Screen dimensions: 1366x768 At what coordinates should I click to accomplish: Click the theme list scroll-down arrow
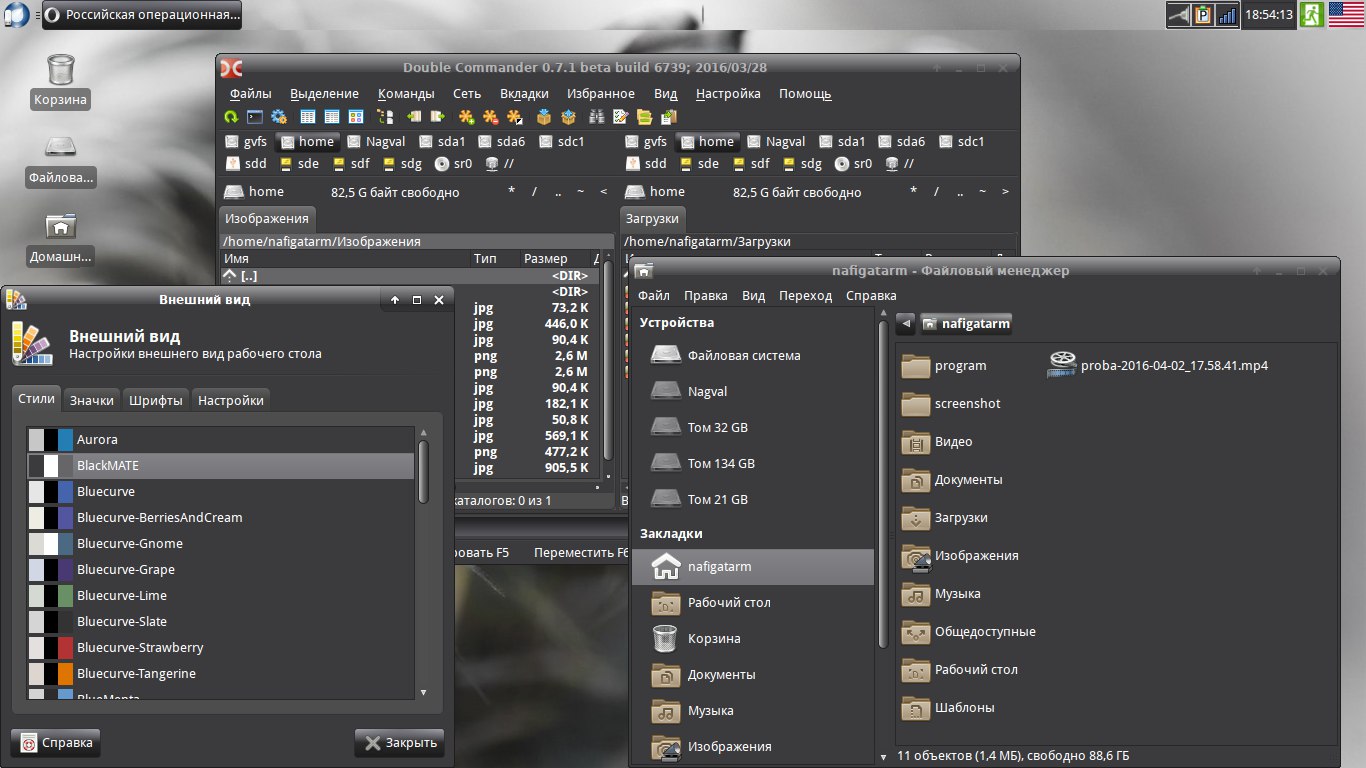423,691
